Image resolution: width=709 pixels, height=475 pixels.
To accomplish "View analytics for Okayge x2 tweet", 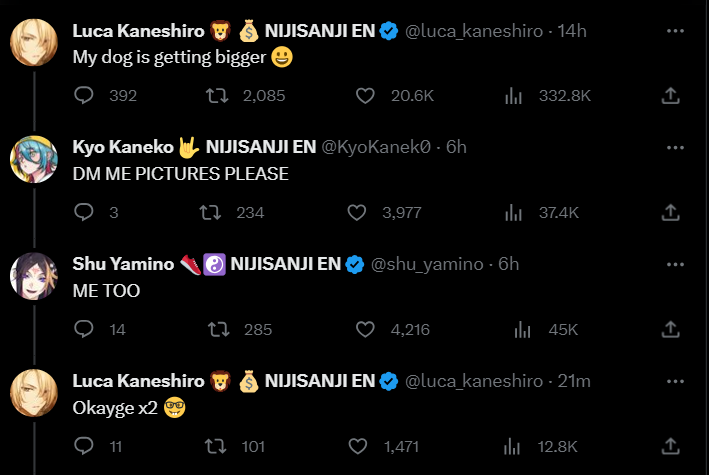I will click(514, 446).
